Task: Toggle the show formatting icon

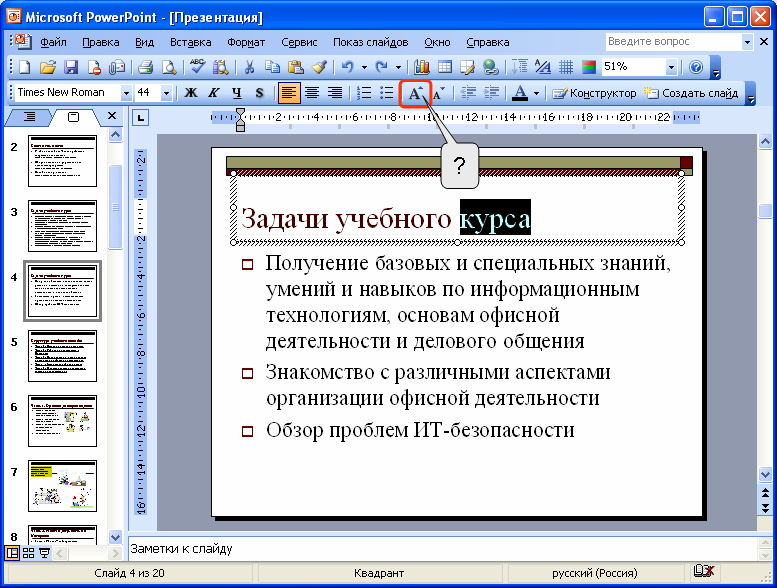Action: (x=543, y=67)
